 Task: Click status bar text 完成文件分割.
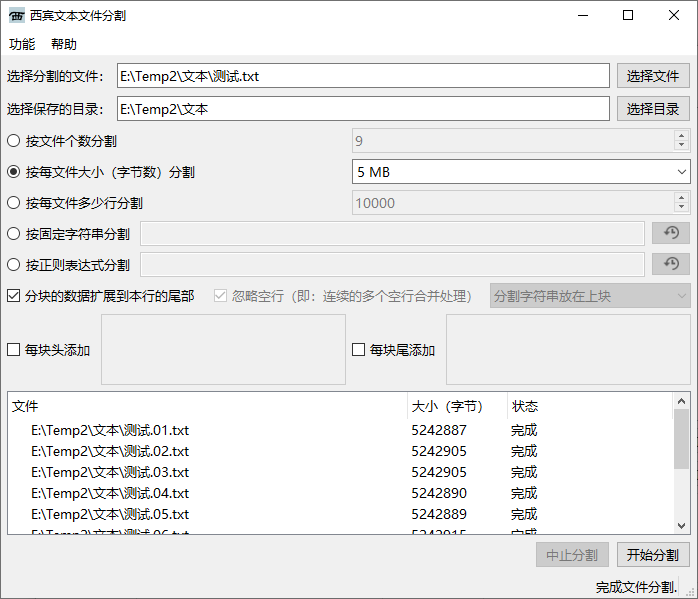(637, 587)
